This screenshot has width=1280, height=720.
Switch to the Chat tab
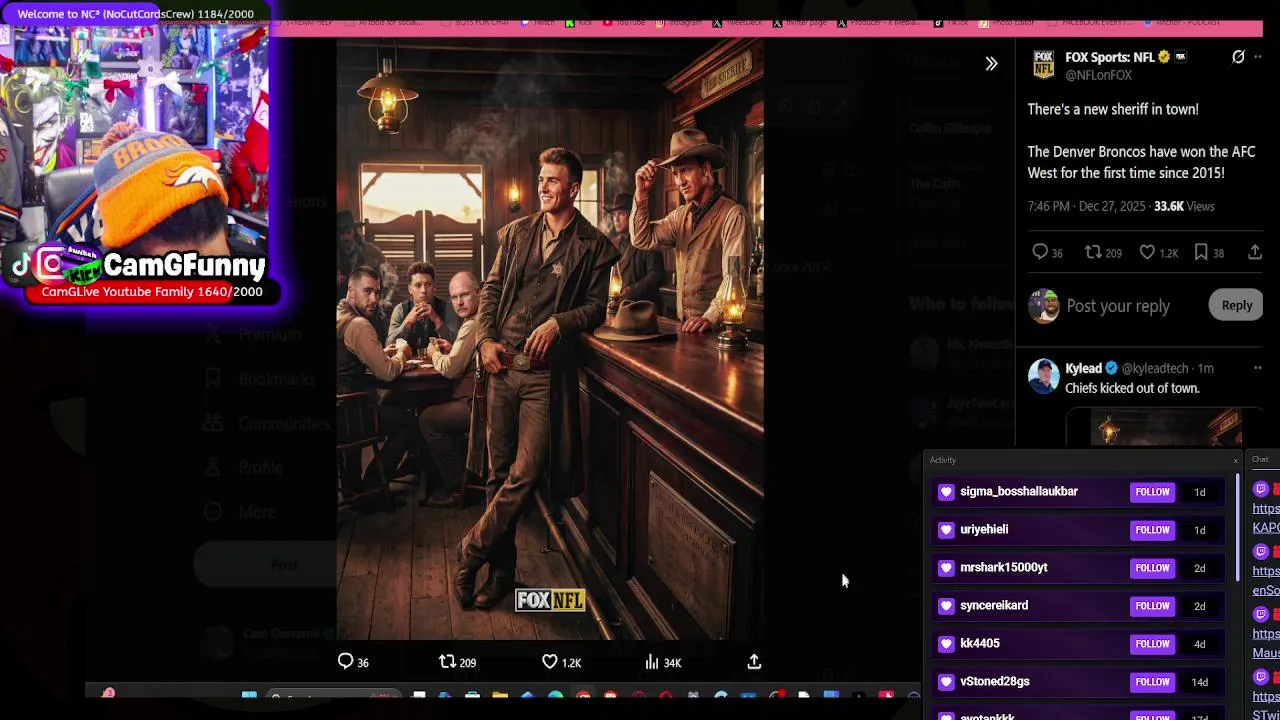[1260, 459]
